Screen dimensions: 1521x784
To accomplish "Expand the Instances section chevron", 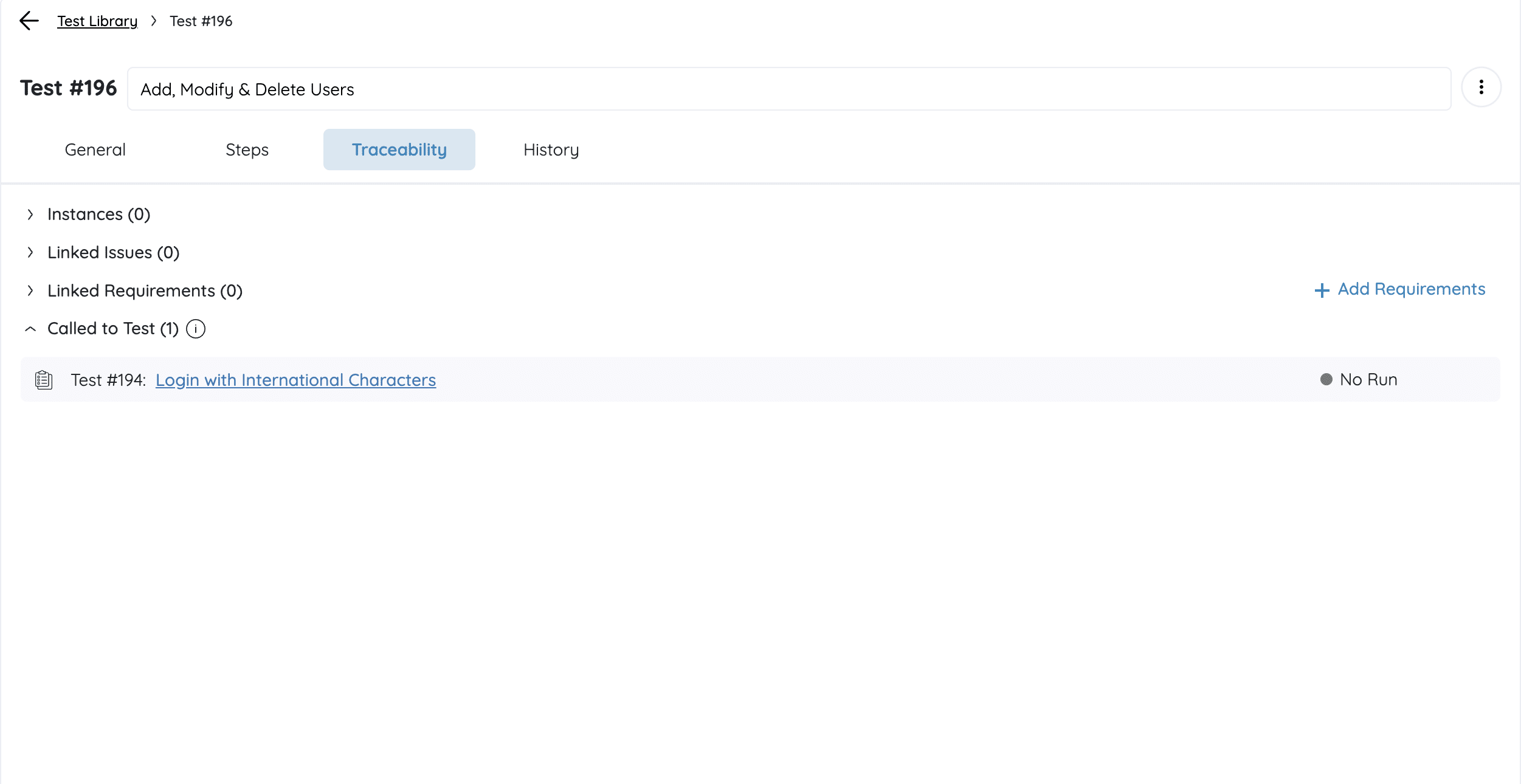I will tap(30, 215).
